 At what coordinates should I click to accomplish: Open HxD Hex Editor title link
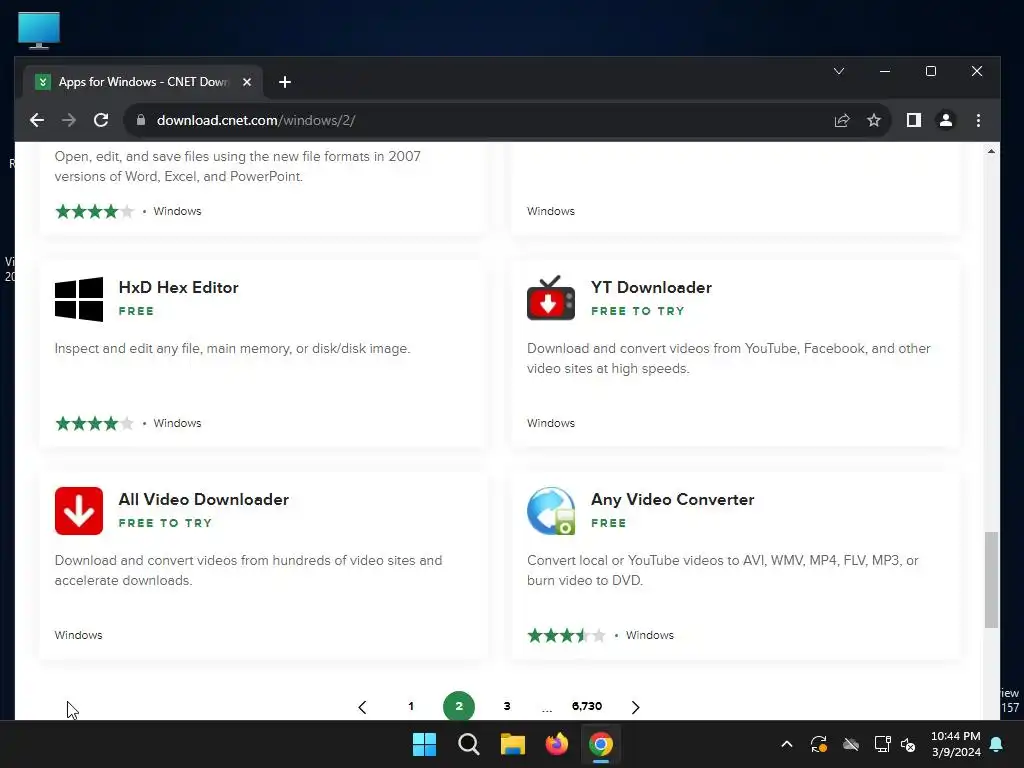tap(178, 287)
